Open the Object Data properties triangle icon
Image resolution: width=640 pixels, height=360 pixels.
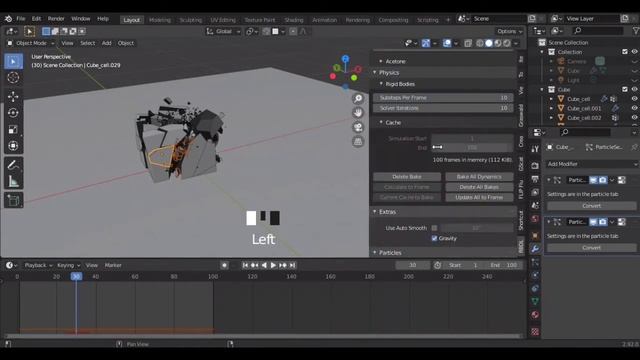(x=535, y=301)
